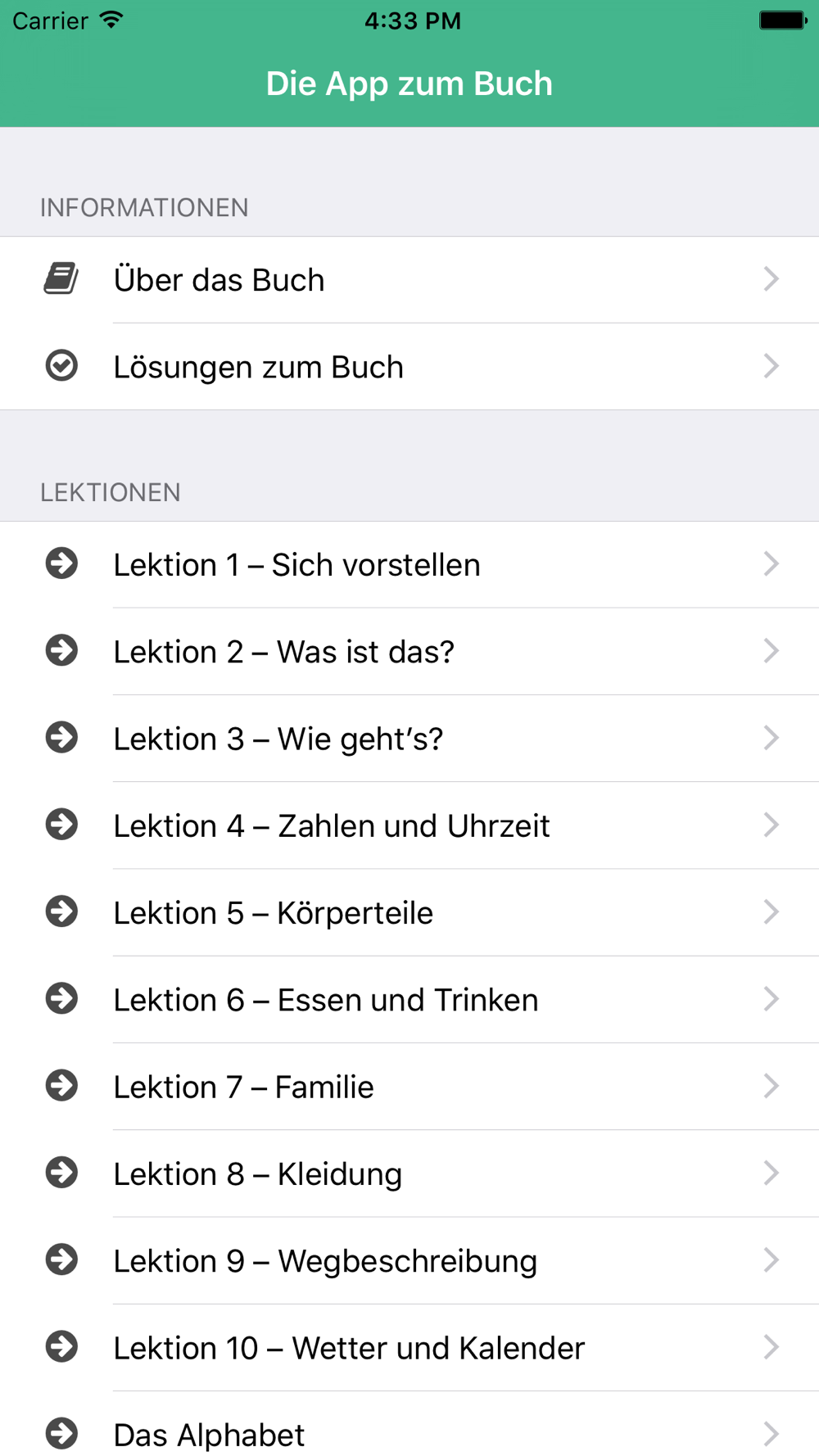Select Lektion 8 – Kleidung
819x1456 pixels.
tap(409, 1173)
